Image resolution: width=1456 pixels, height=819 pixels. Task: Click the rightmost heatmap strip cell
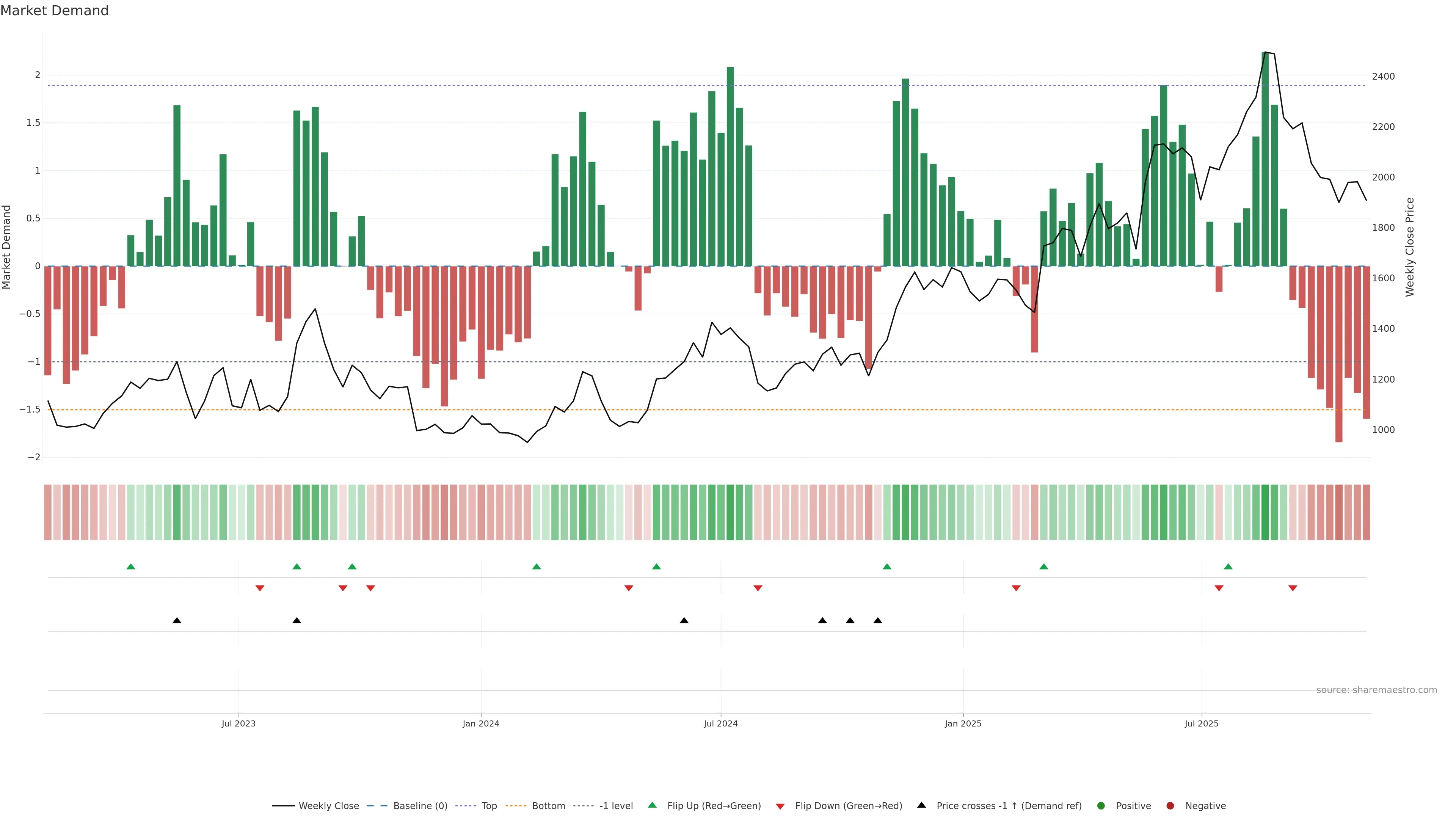(x=1366, y=512)
